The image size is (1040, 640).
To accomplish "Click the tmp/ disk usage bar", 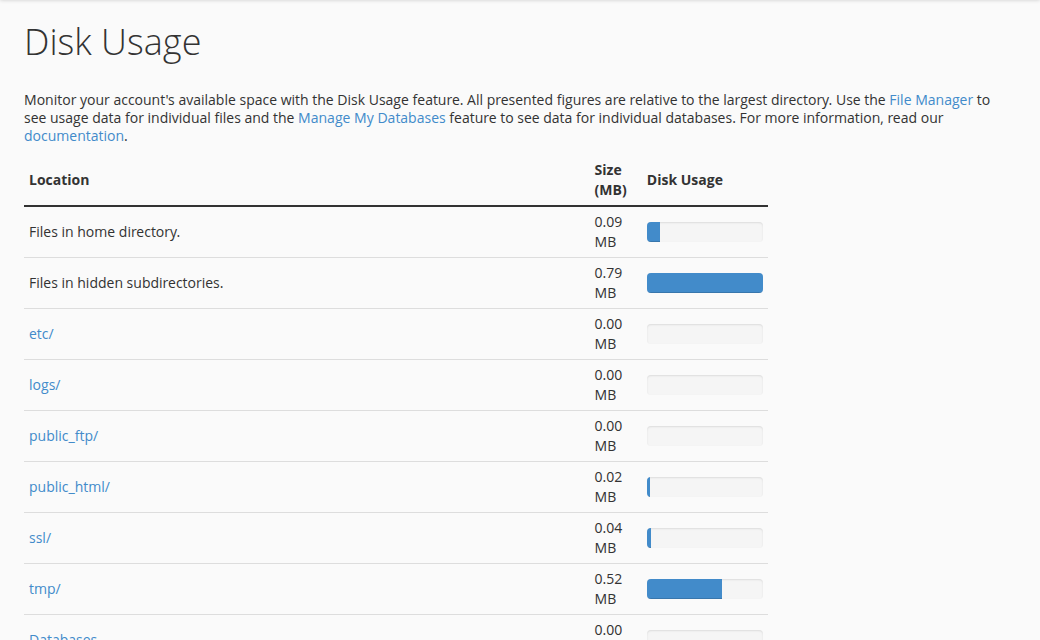I will click(704, 589).
